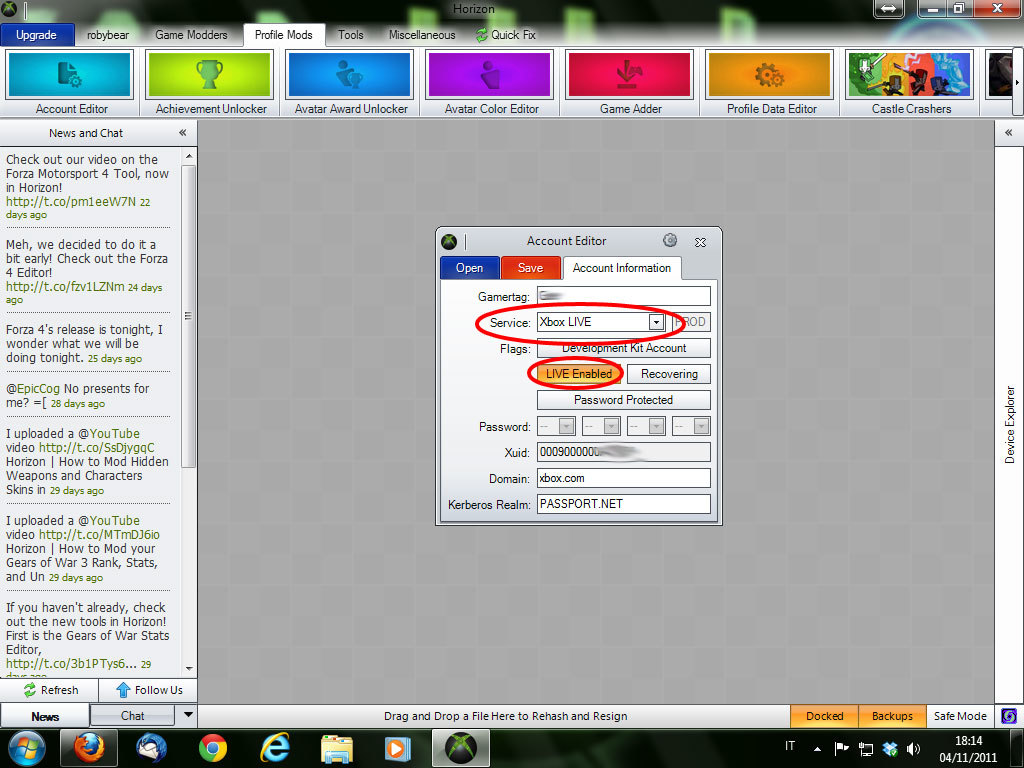Open the Service dropdown showing Xbox LIVE
The height and width of the screenshot is (768, 1024).
click(656, 322)
